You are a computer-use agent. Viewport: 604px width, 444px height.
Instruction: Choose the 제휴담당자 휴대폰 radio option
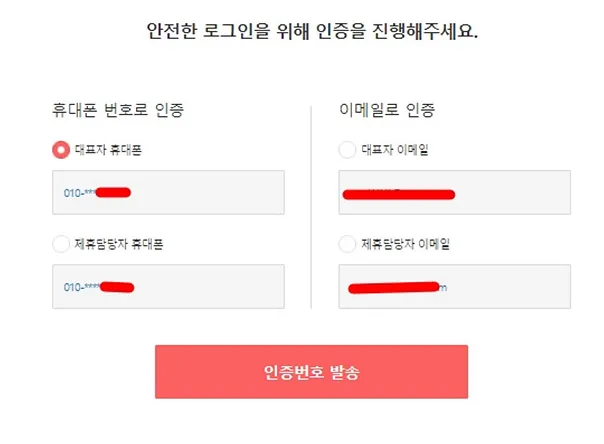(61, 244)
